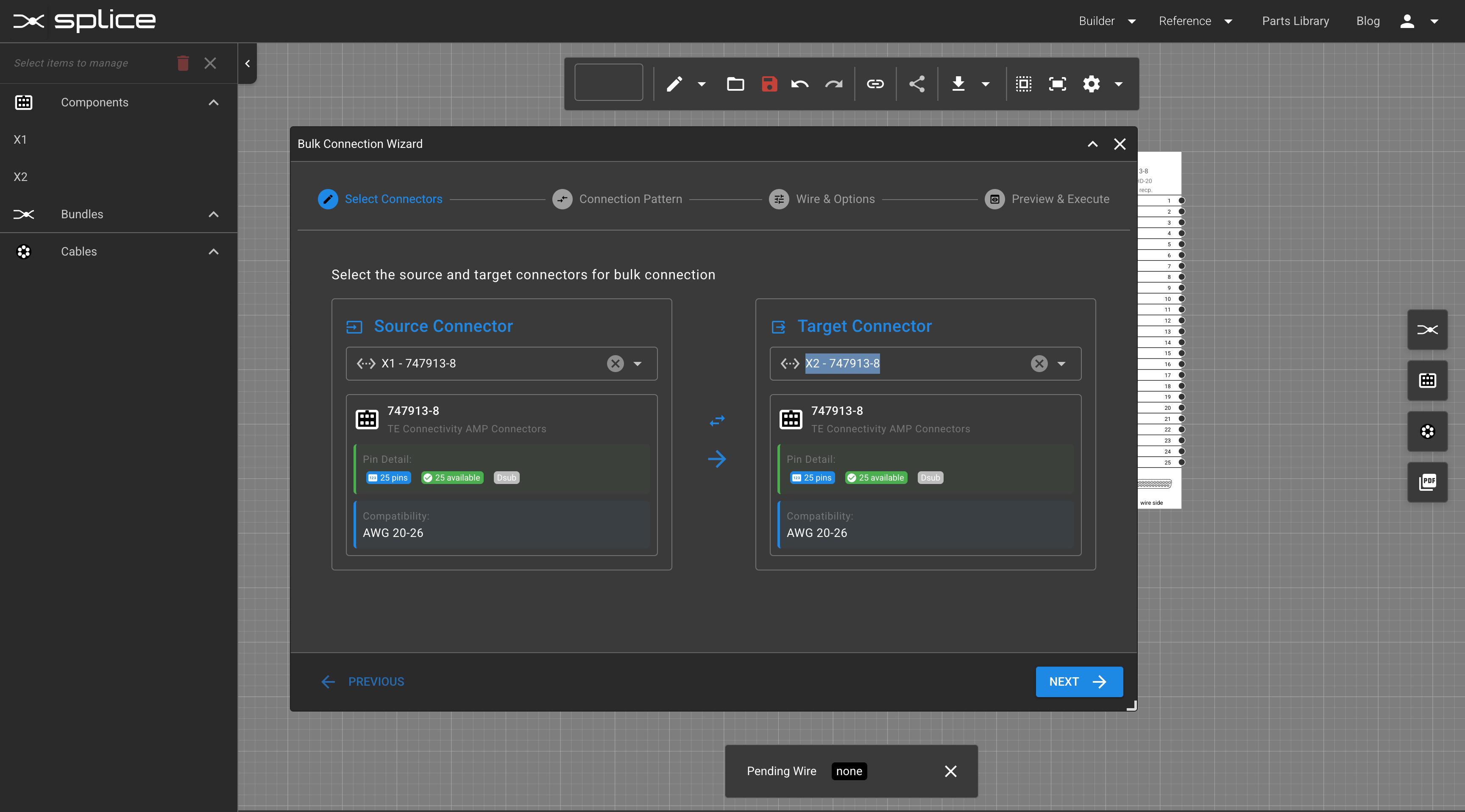Click the share icon in toolbar
Image resolution: width=1465 pixels, height=812 pixels.
click(917, 84)
